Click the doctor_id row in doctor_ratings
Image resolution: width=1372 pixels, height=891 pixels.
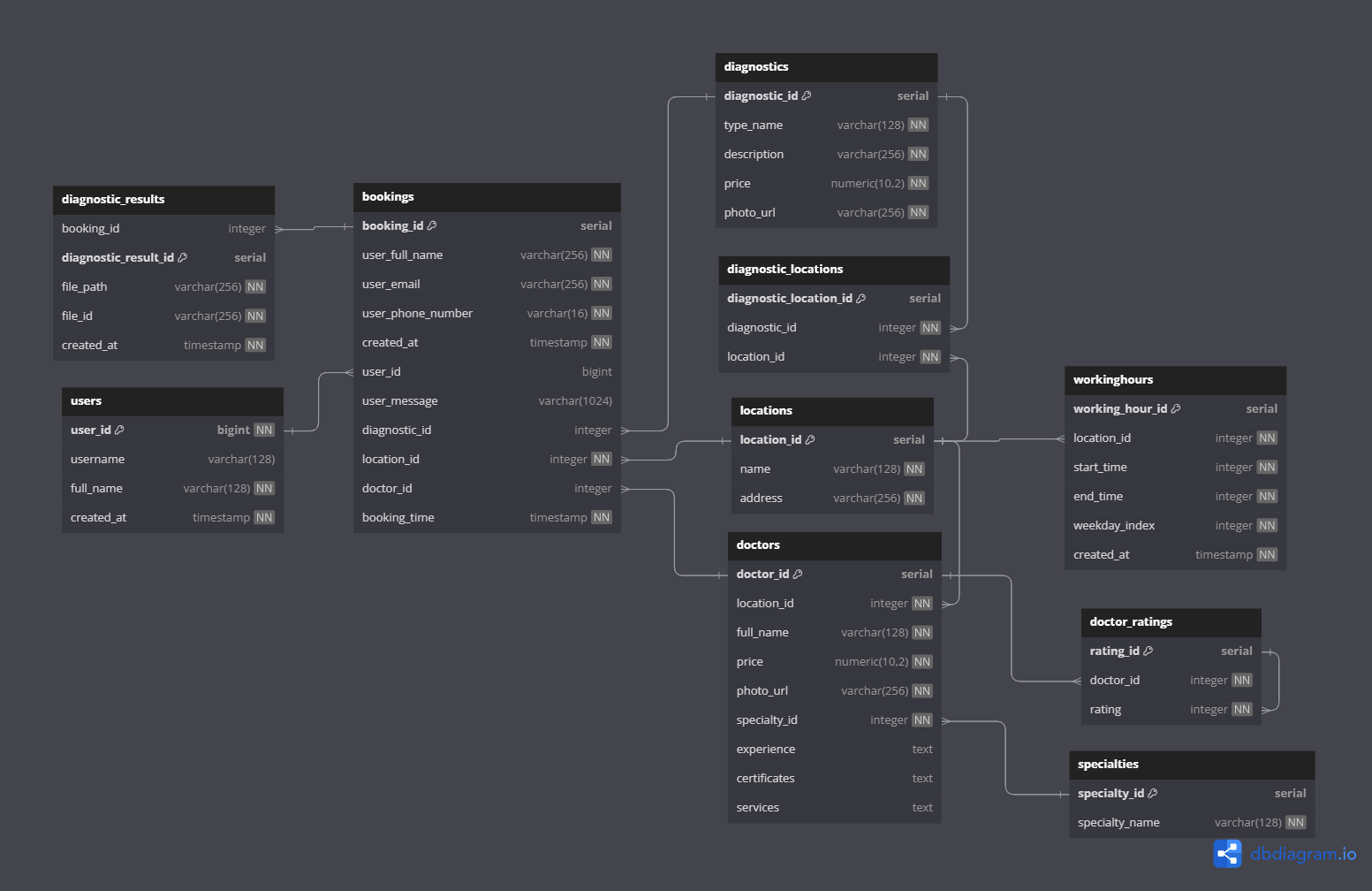[1171, 681]
